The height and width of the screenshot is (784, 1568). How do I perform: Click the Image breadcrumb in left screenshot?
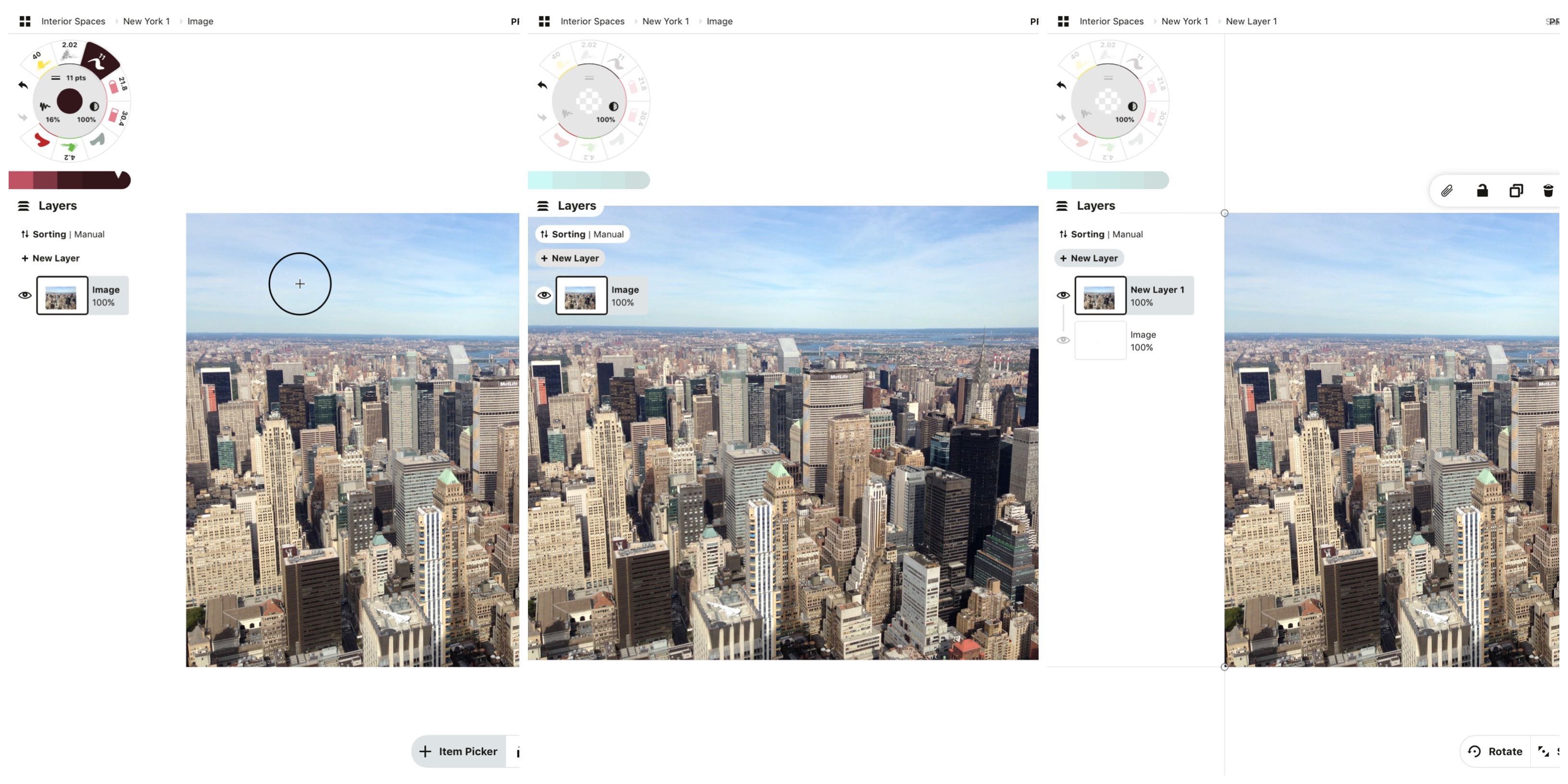coord(200,21)
